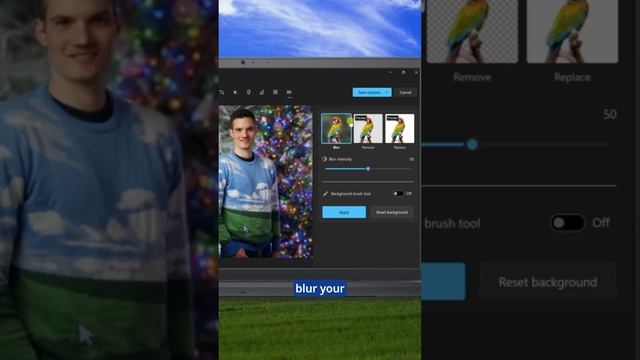
Task: Select the Markup pen tool
Action: tap(262, 92)
